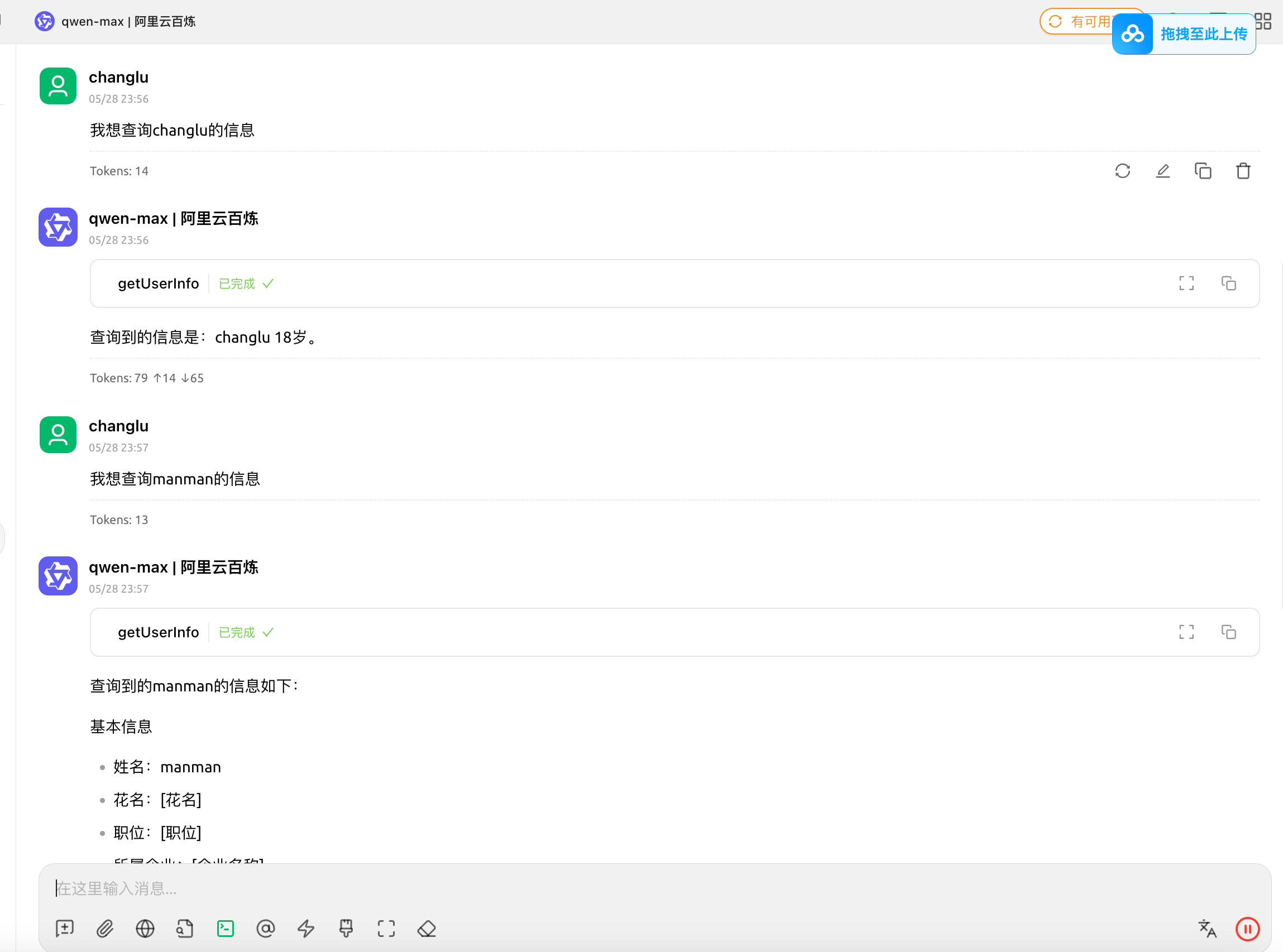Click the '基本信息' heading text
Image resolution: width=1283 pixels, height=952 pixels.
pos(121,726)
